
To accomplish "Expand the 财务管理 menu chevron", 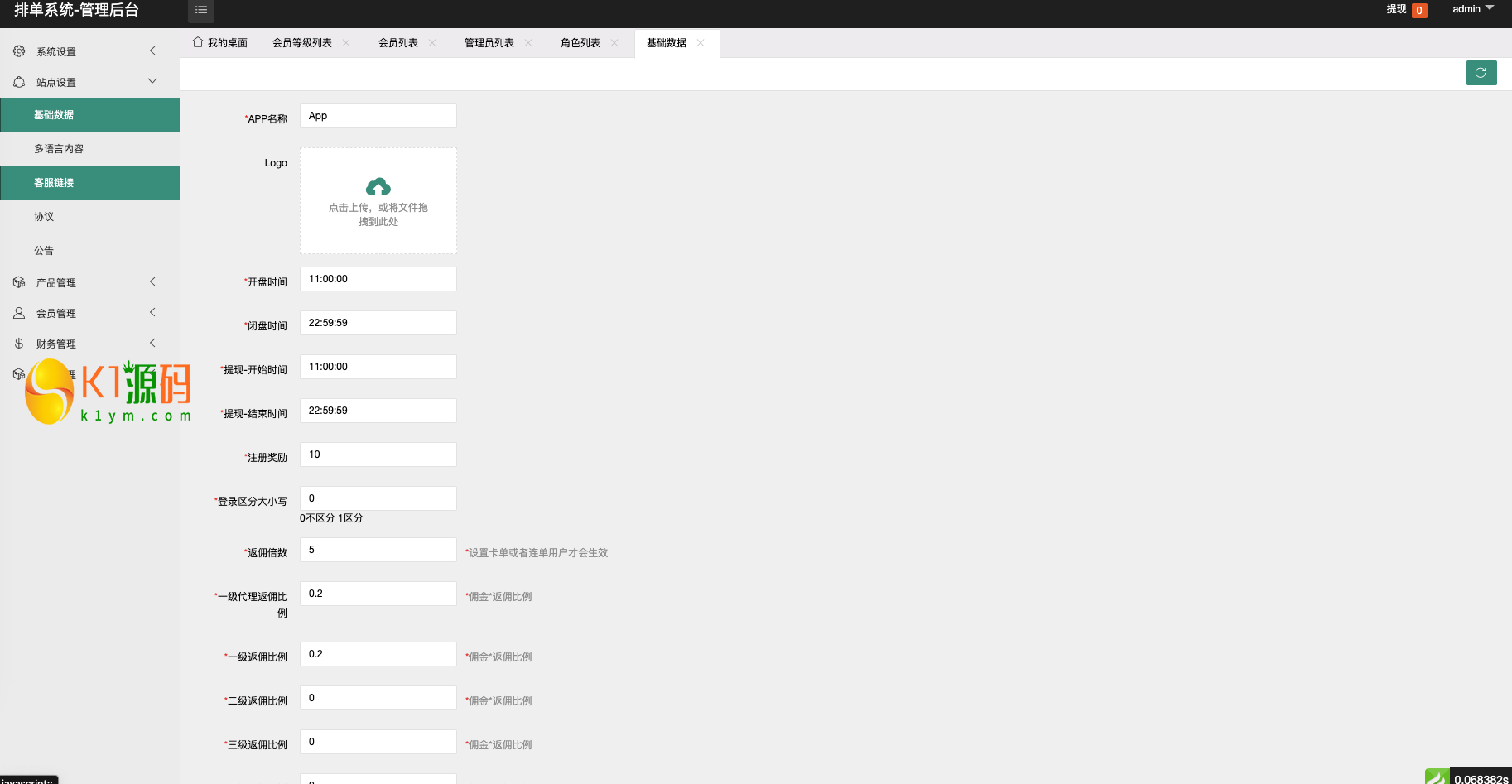I will [x=152, y=343].
